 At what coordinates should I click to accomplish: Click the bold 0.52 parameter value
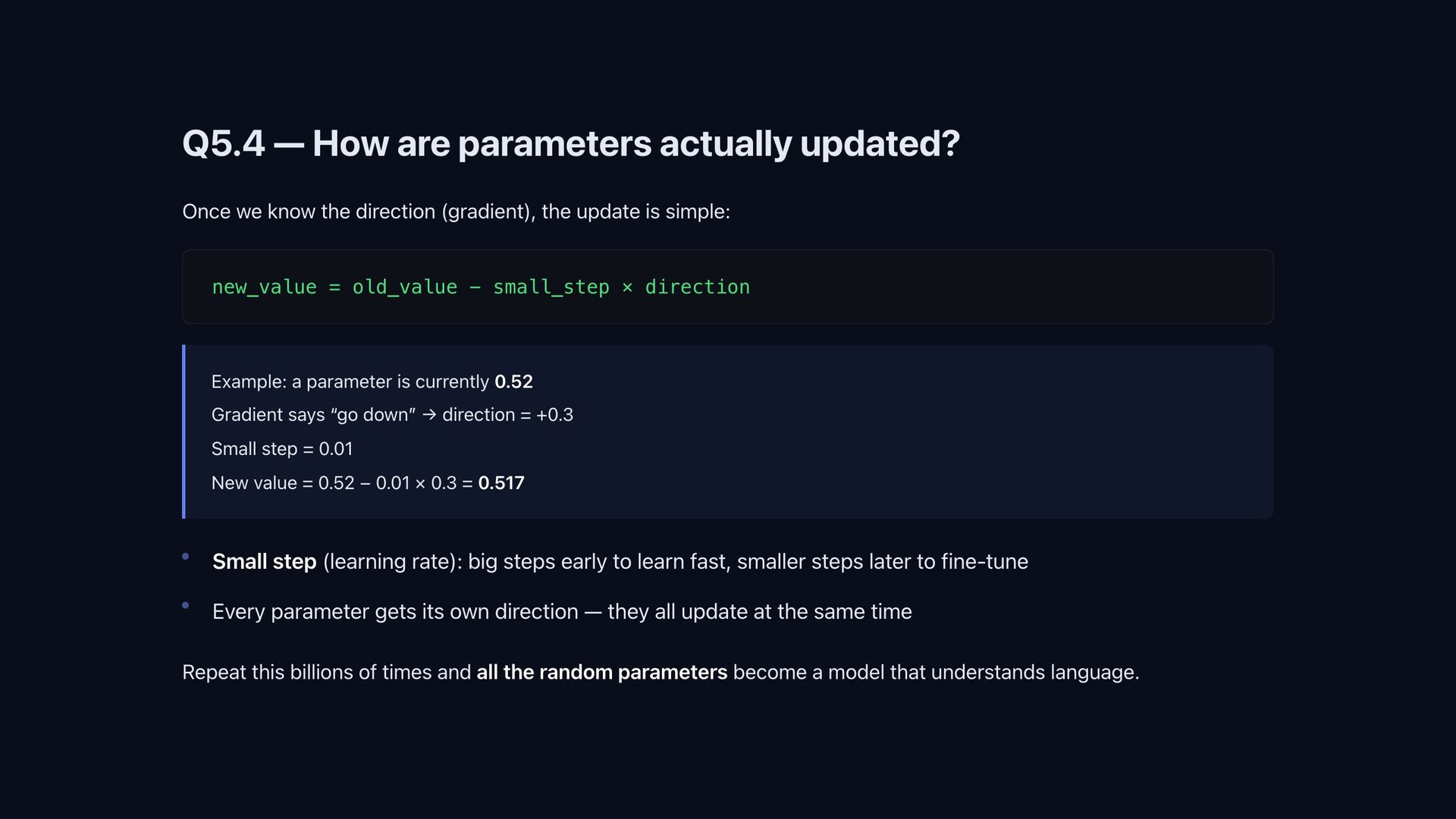(x=513, y=381)
